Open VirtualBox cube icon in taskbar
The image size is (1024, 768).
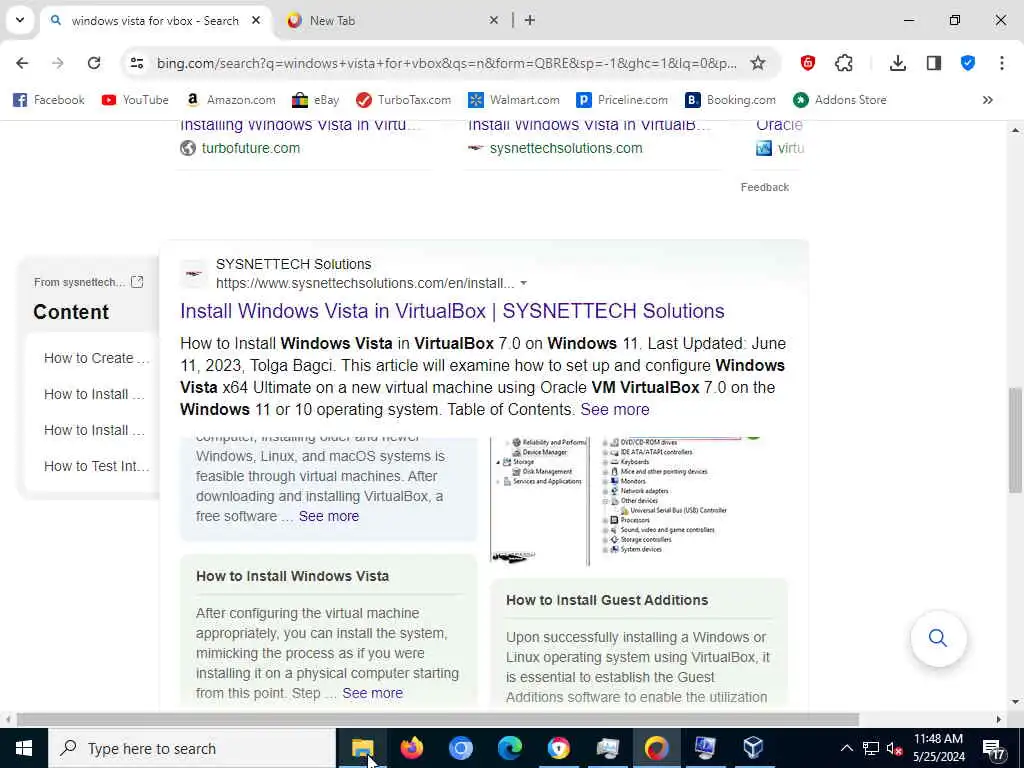pyautogui.click(x=754, y=748)
